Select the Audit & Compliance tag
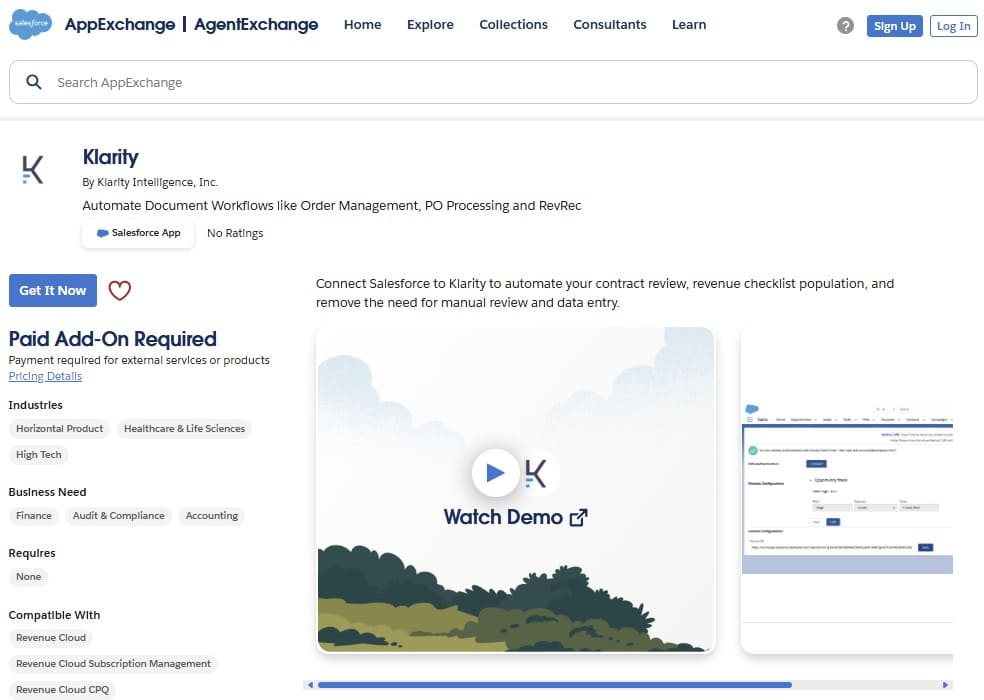 point(119,515)
